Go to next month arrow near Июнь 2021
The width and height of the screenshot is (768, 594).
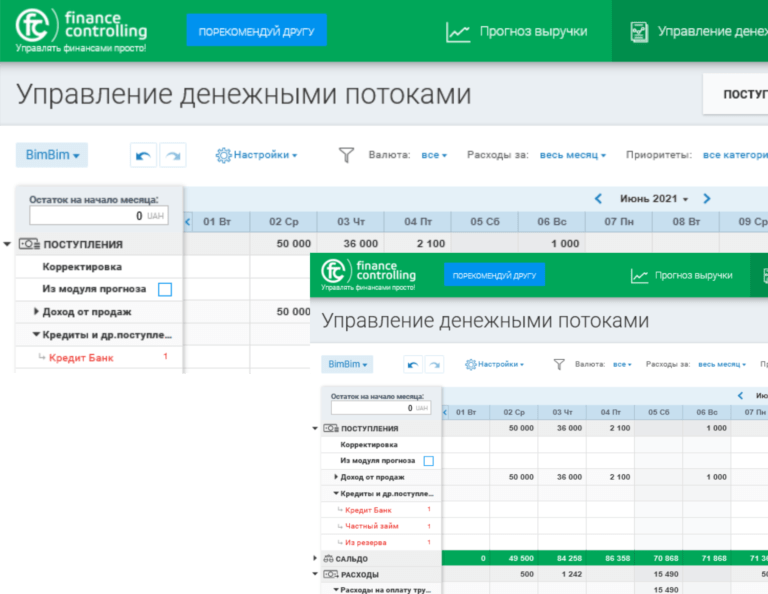(706, 199)
